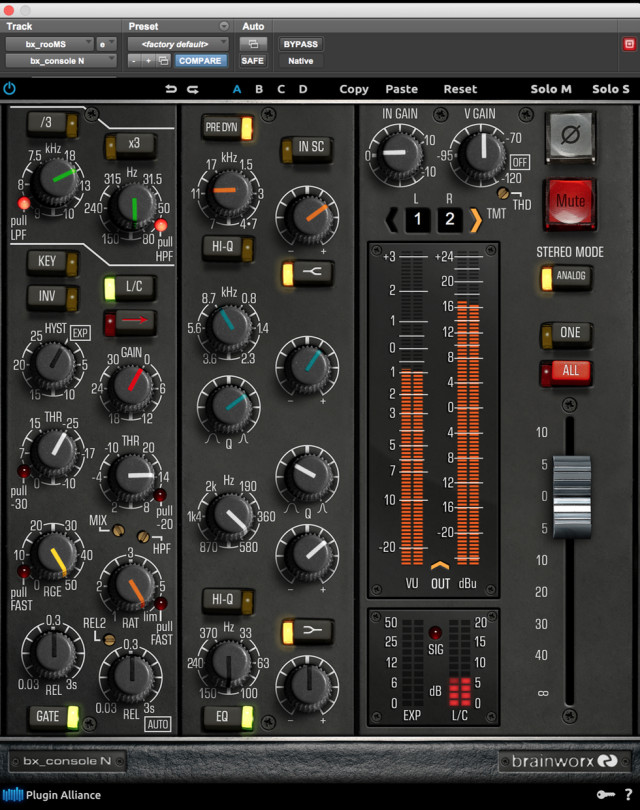The image size is (640, 810).
Task: Select settings bank D
Action: [303, 89]
